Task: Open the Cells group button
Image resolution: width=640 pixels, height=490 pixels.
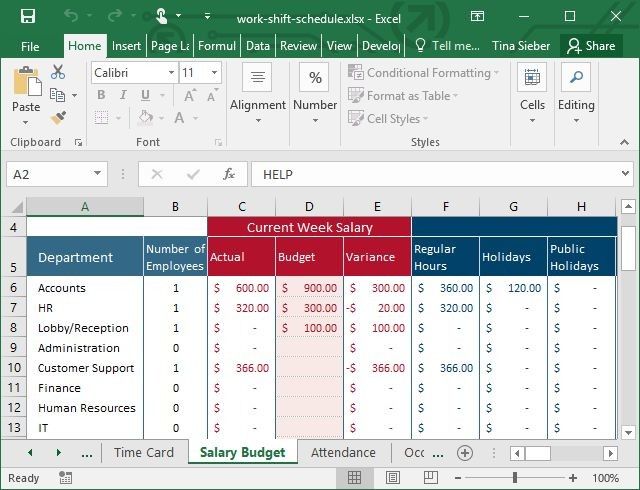Action: click(532, 88)
